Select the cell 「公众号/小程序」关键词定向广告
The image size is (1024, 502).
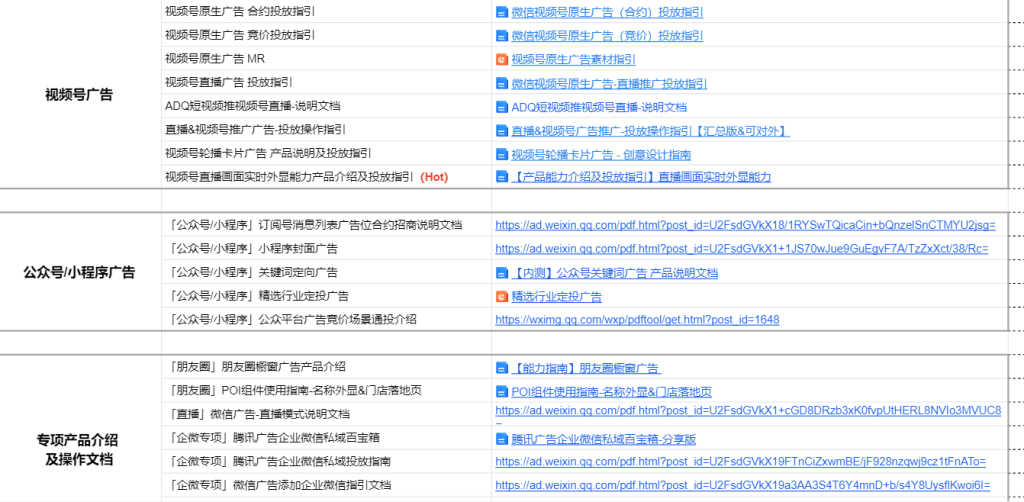pos(327,272)
